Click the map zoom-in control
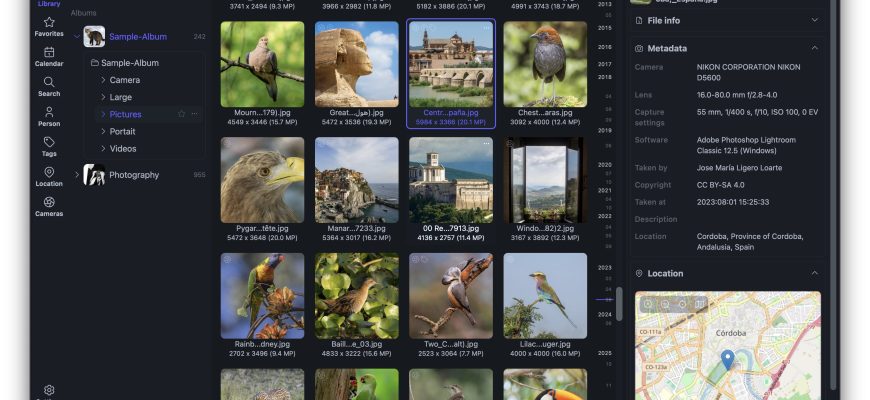Viewport: 870px width, 400px height. point(649,304)
